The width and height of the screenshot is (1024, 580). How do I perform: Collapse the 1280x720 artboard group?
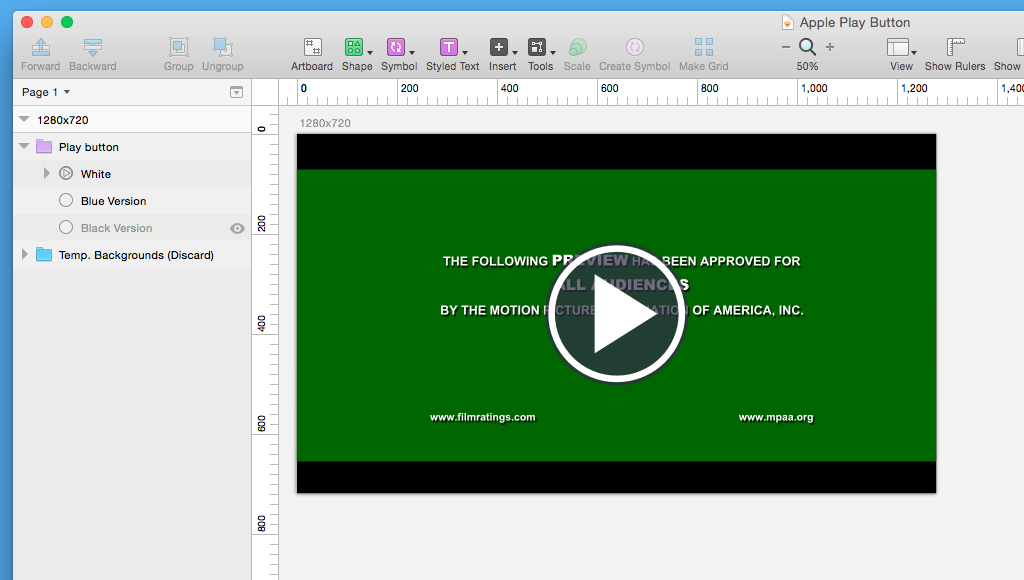tap(24, 119)
